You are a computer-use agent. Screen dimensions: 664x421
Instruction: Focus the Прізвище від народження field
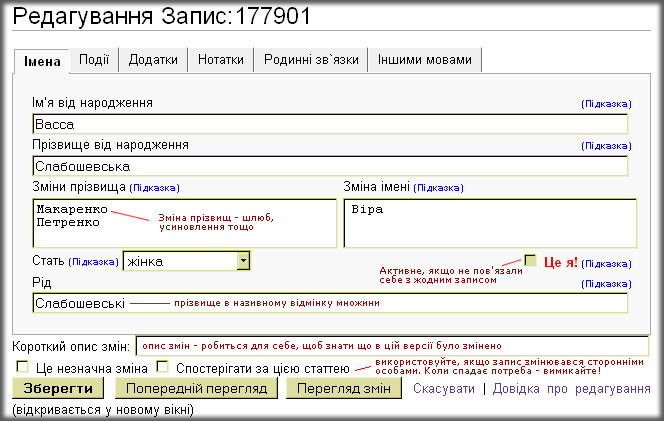pos(329,166)
